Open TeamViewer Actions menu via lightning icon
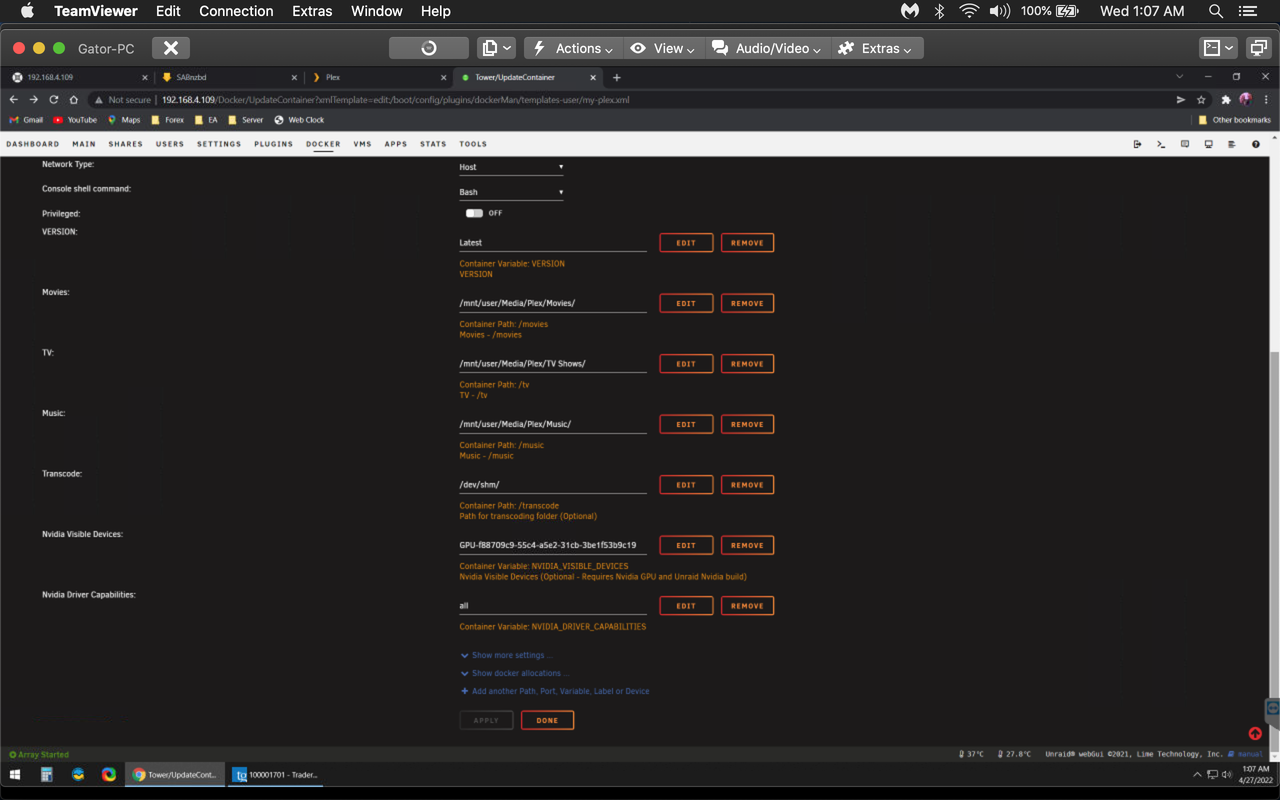Screen dimensions: 1280x800 click(x=541, y=47)
